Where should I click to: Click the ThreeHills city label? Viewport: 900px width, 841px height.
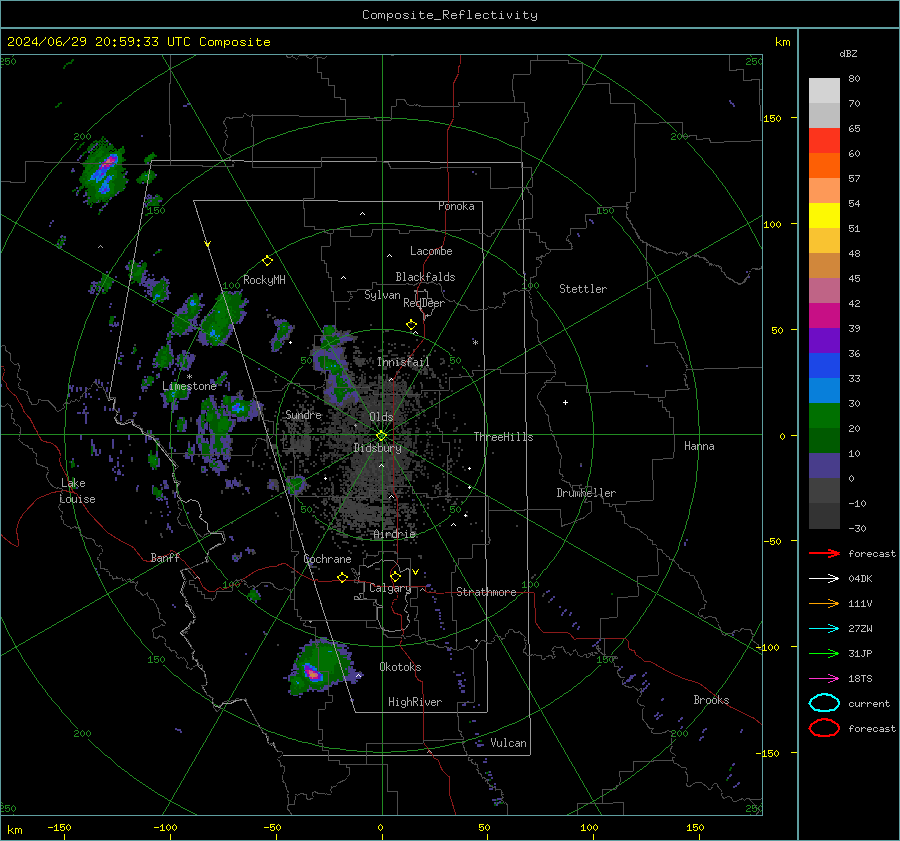[503, 437]
